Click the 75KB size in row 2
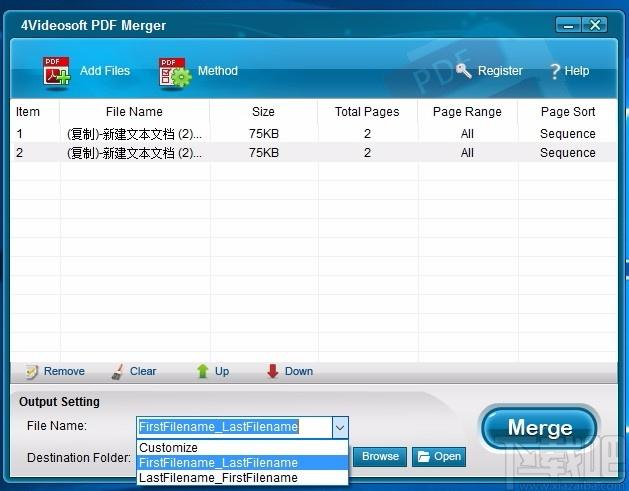 264,153
